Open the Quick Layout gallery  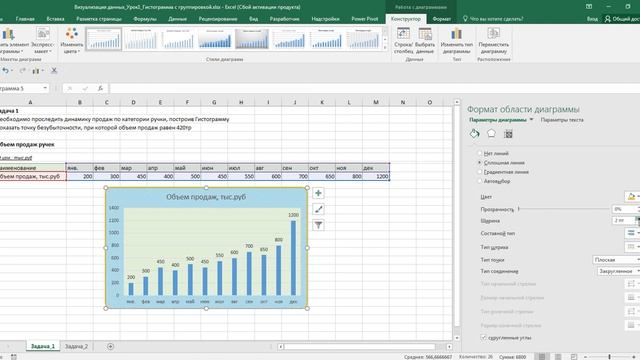pos(42,41)
